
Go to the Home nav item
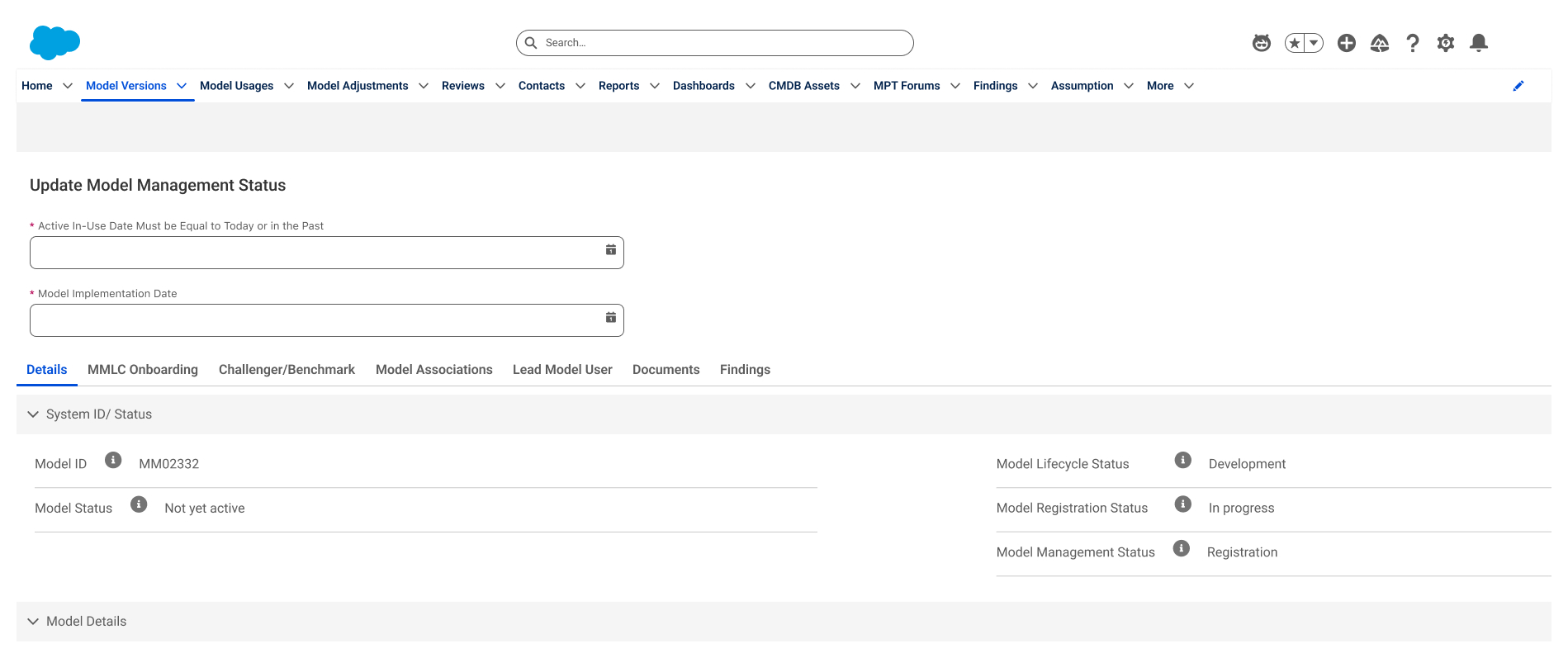(x=37, y=86)
